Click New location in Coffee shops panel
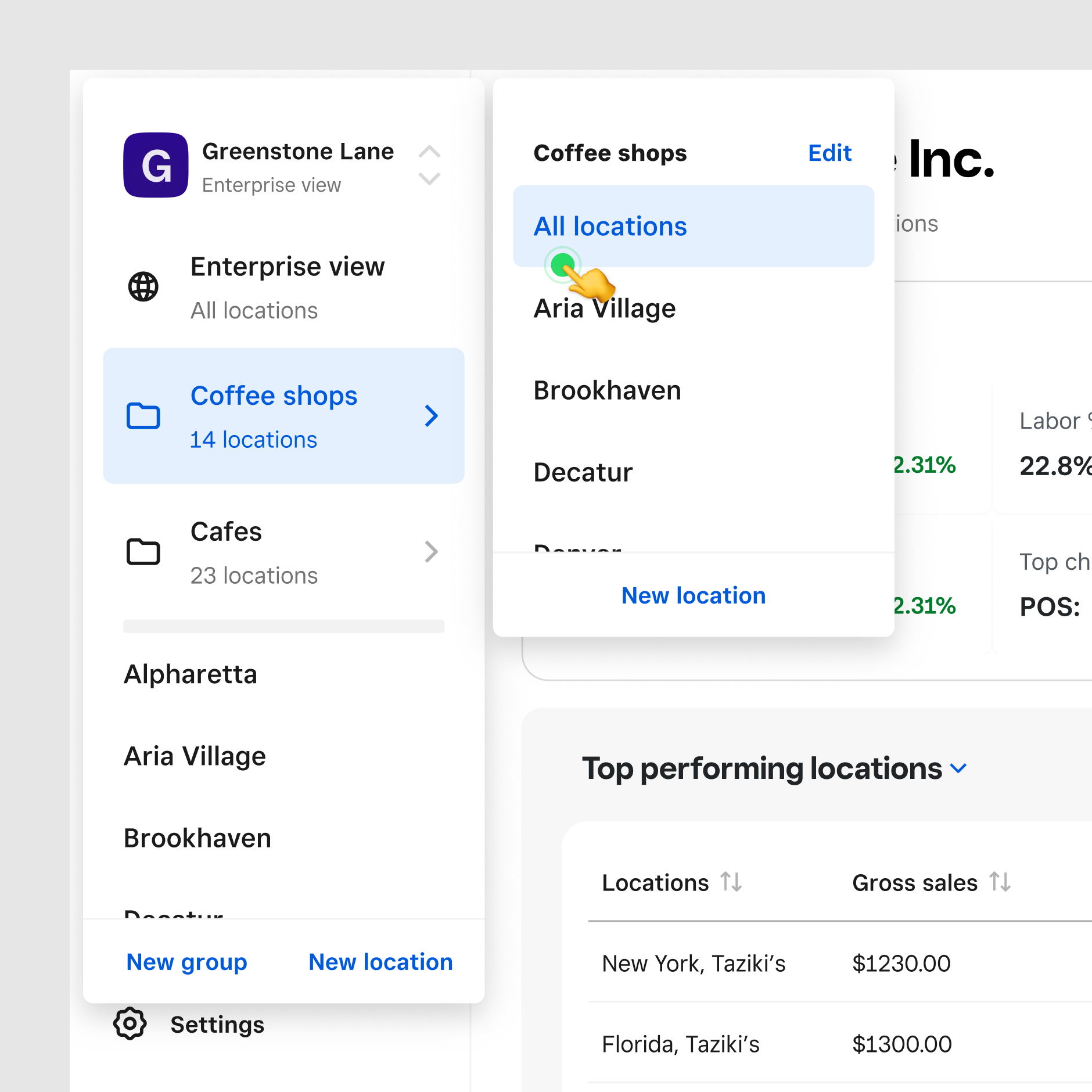 693,595
